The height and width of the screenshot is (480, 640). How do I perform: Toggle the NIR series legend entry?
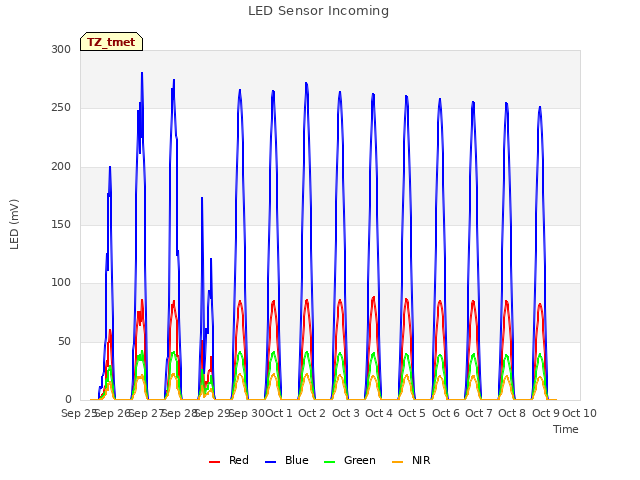pyautogui.click(x=411, y=460)
